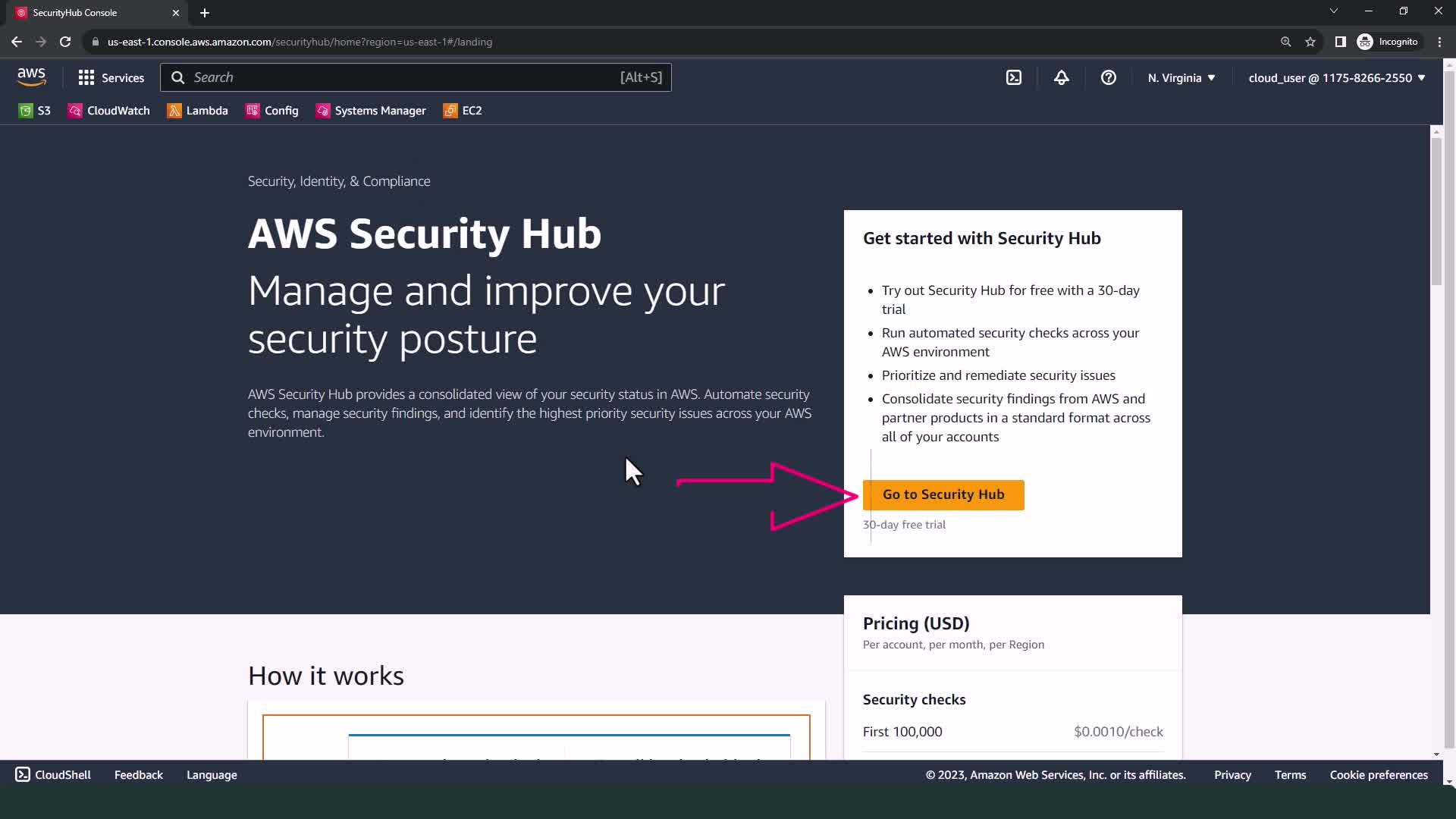This screenshot has height=819, width=1456.
Task: Expand the N. Virginia region dropdown
Action: pyautogui.click(x=1181, y=77)
